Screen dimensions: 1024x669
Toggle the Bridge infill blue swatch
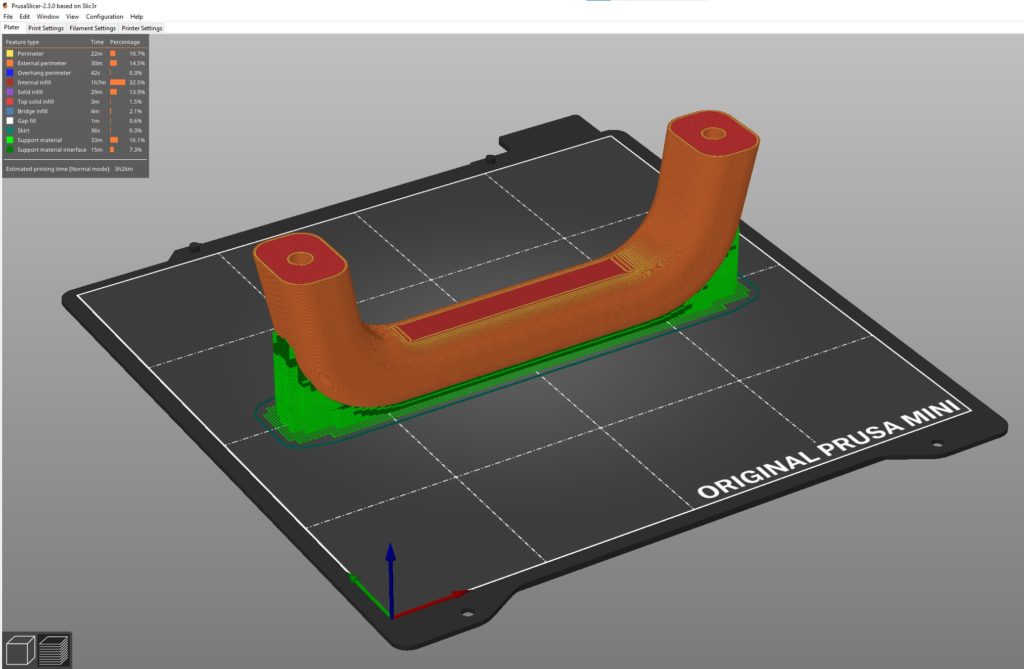pyautogui.click(x=10, y=111)
